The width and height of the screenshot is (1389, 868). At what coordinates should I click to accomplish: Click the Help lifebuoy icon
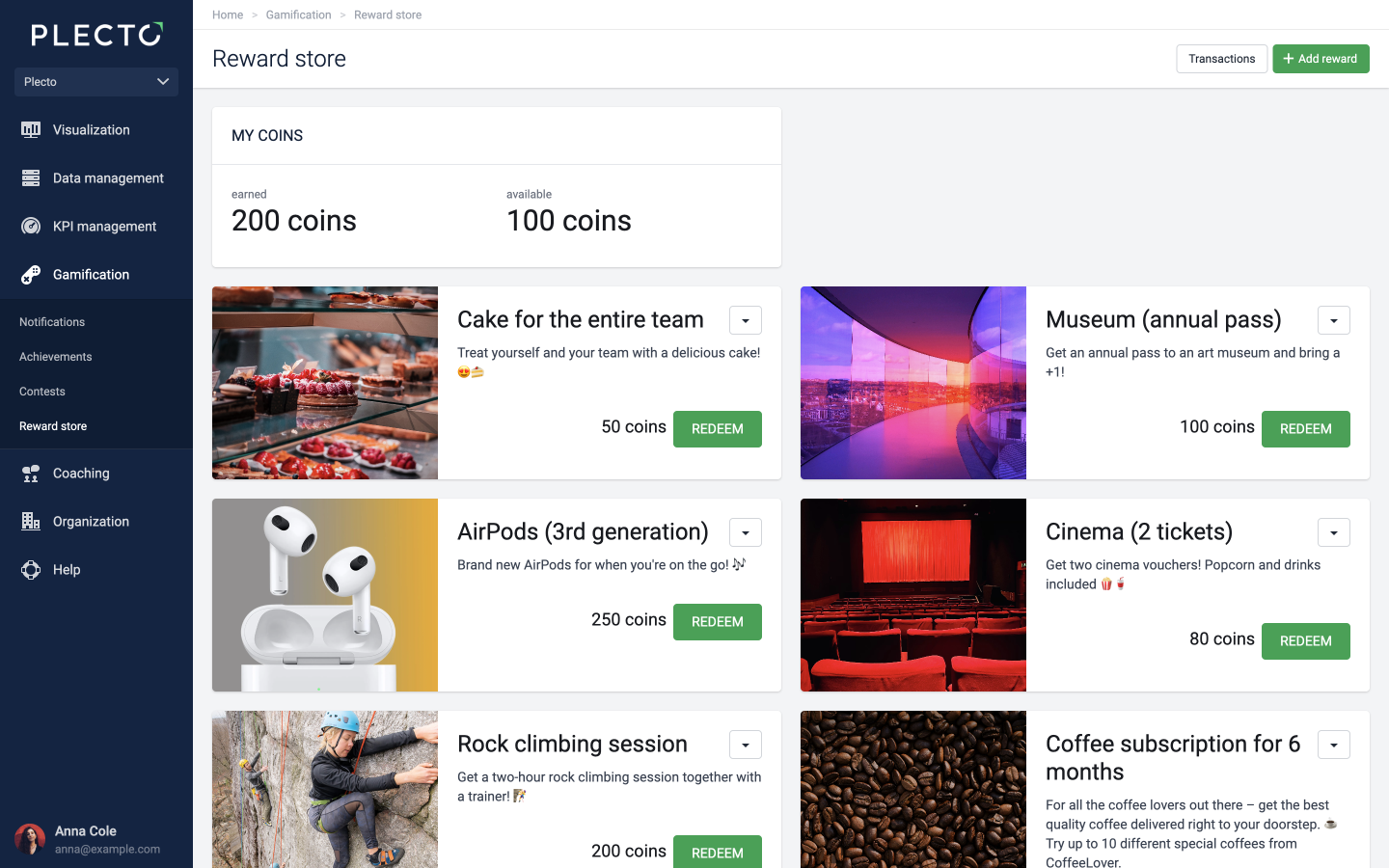(x=31, y=569)
